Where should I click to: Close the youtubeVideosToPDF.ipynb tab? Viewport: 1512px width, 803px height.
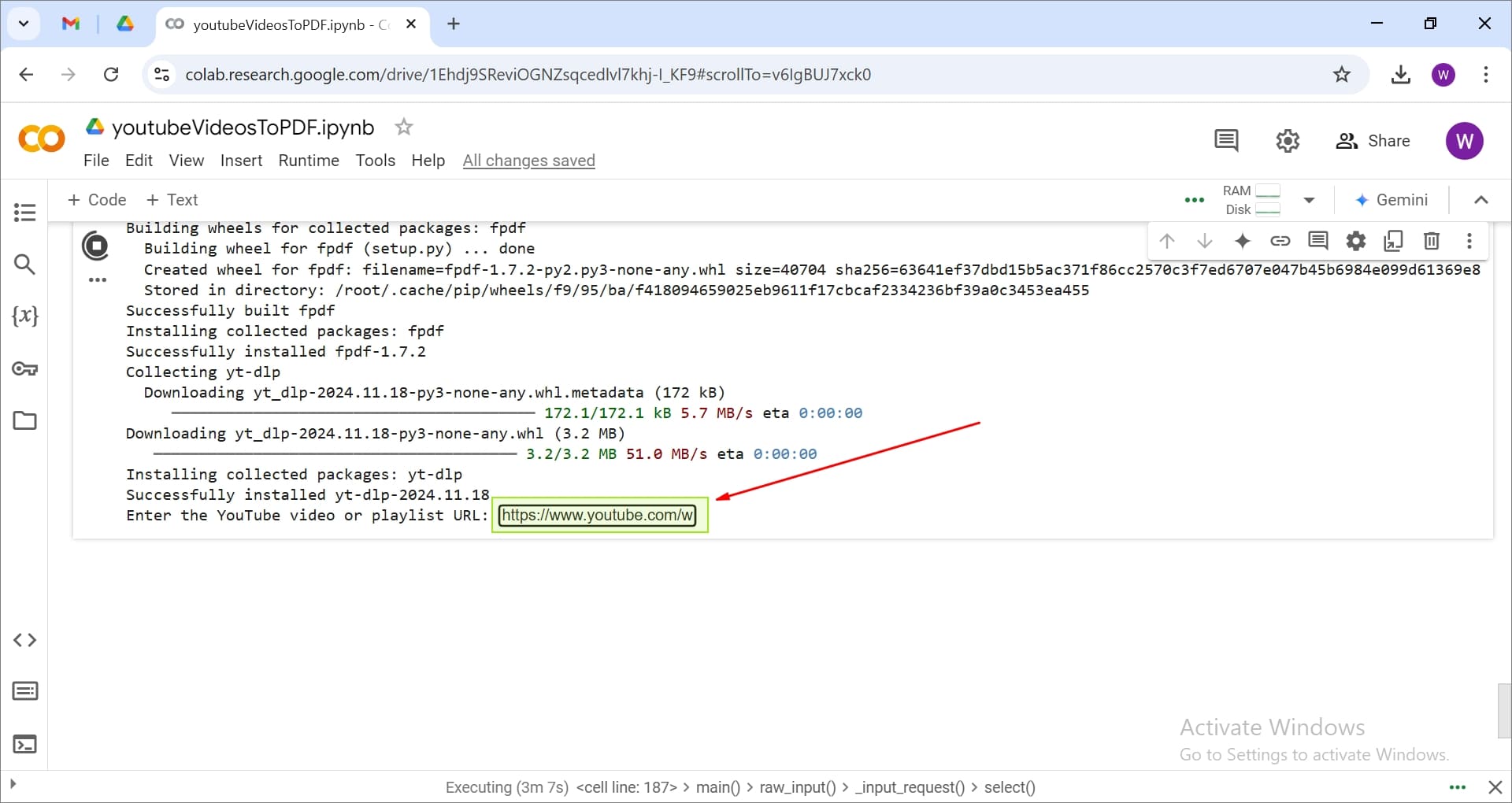click(411, 24)
